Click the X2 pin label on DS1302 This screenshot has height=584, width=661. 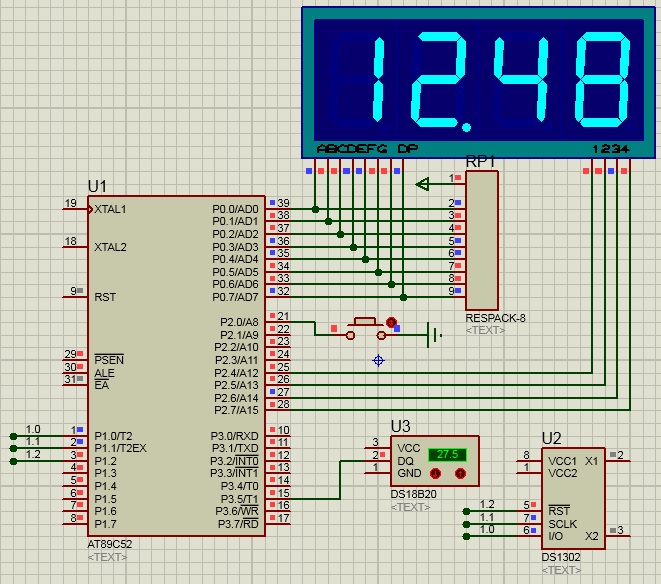pos(591,536)
